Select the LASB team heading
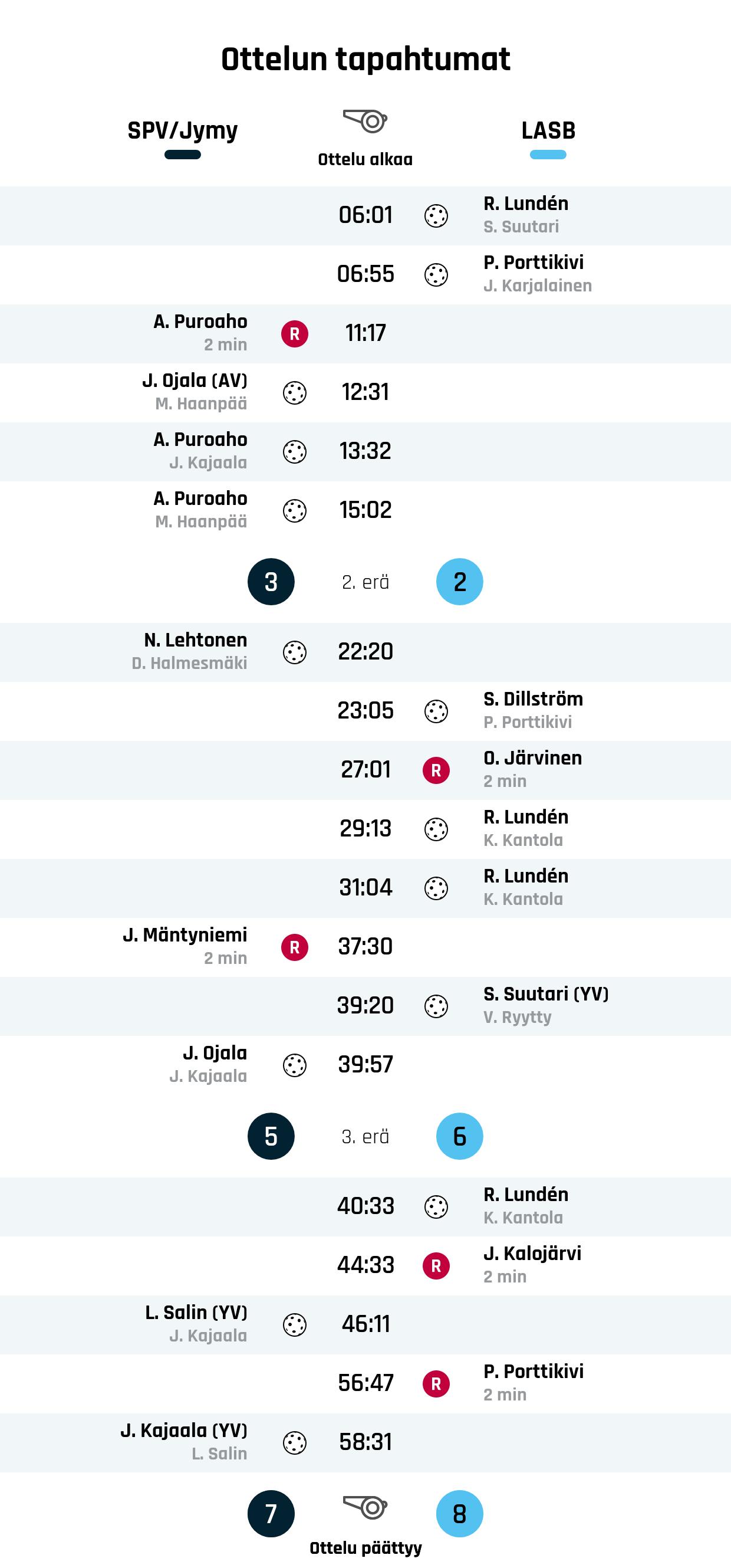 tap(548, 130)
